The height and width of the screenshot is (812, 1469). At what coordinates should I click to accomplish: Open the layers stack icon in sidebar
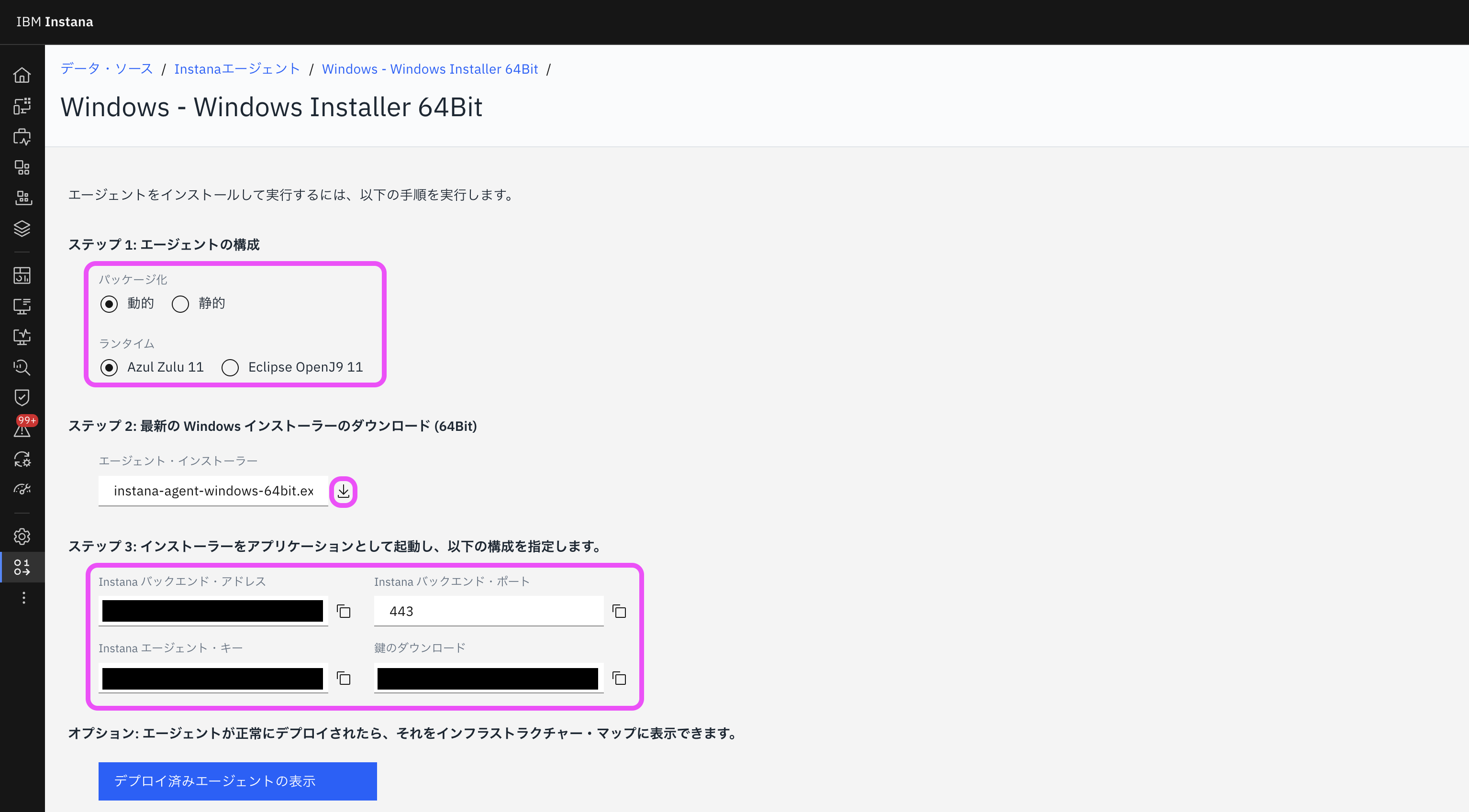click(22, 229)
